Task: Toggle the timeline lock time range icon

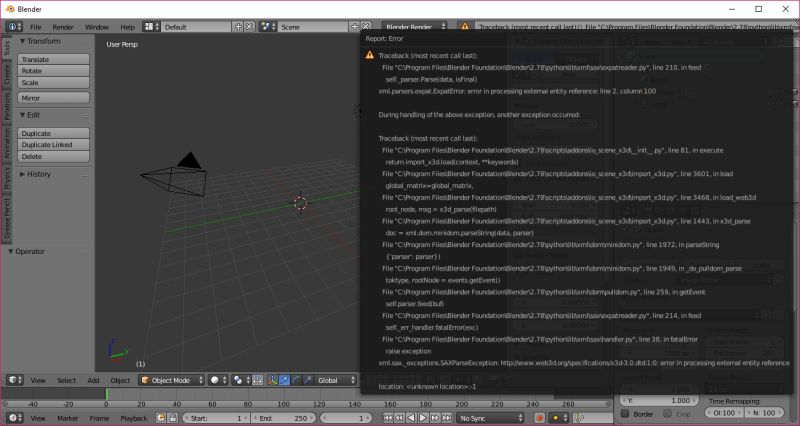Action: (x=172, y=418)
